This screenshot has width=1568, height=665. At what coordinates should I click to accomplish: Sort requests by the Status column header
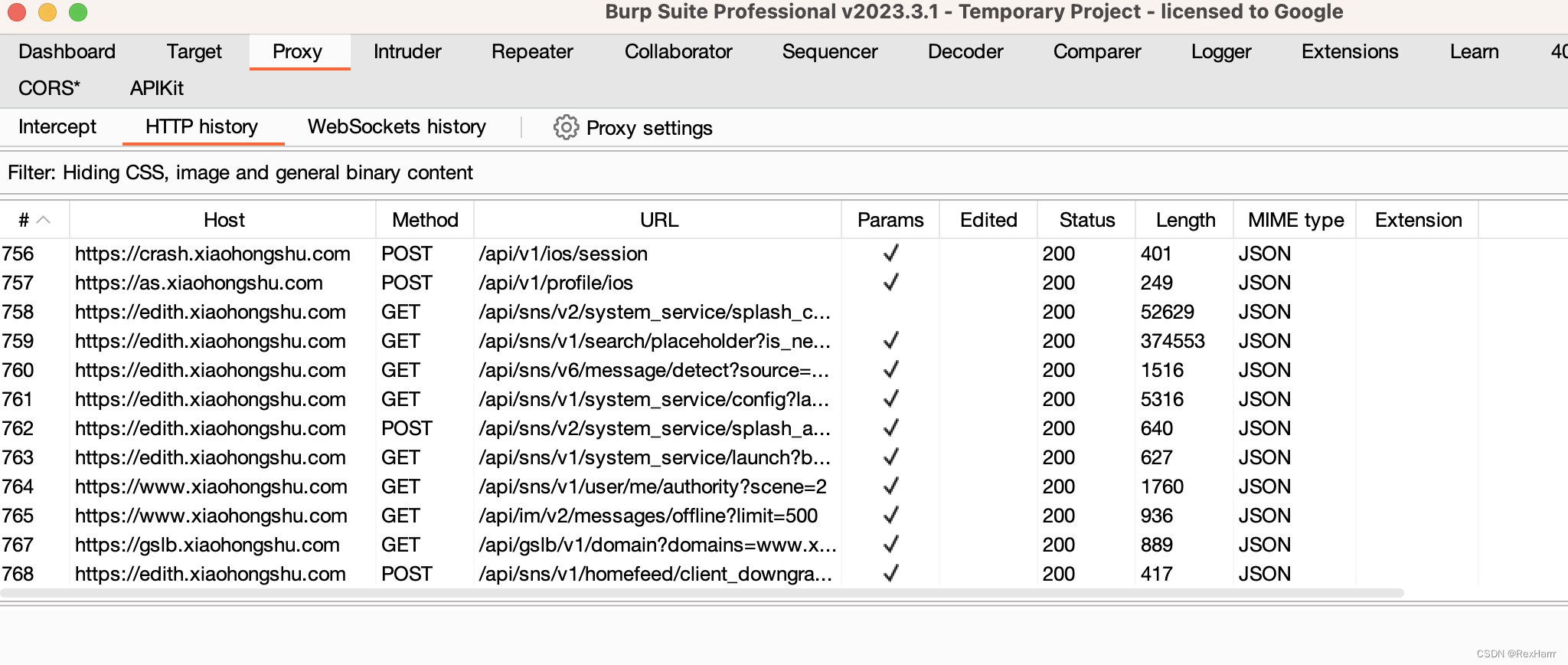(x=1087, y=220)
